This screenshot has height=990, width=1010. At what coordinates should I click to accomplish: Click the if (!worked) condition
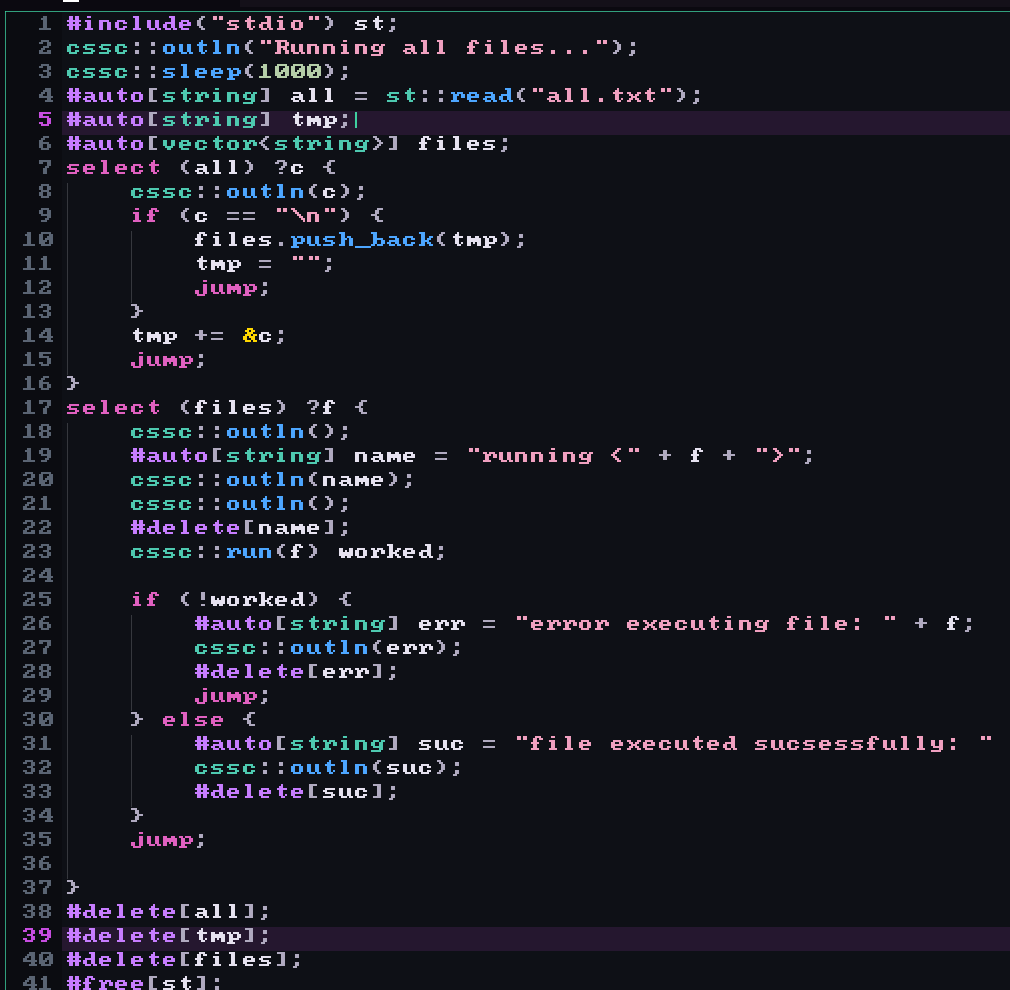pos(249,600)
